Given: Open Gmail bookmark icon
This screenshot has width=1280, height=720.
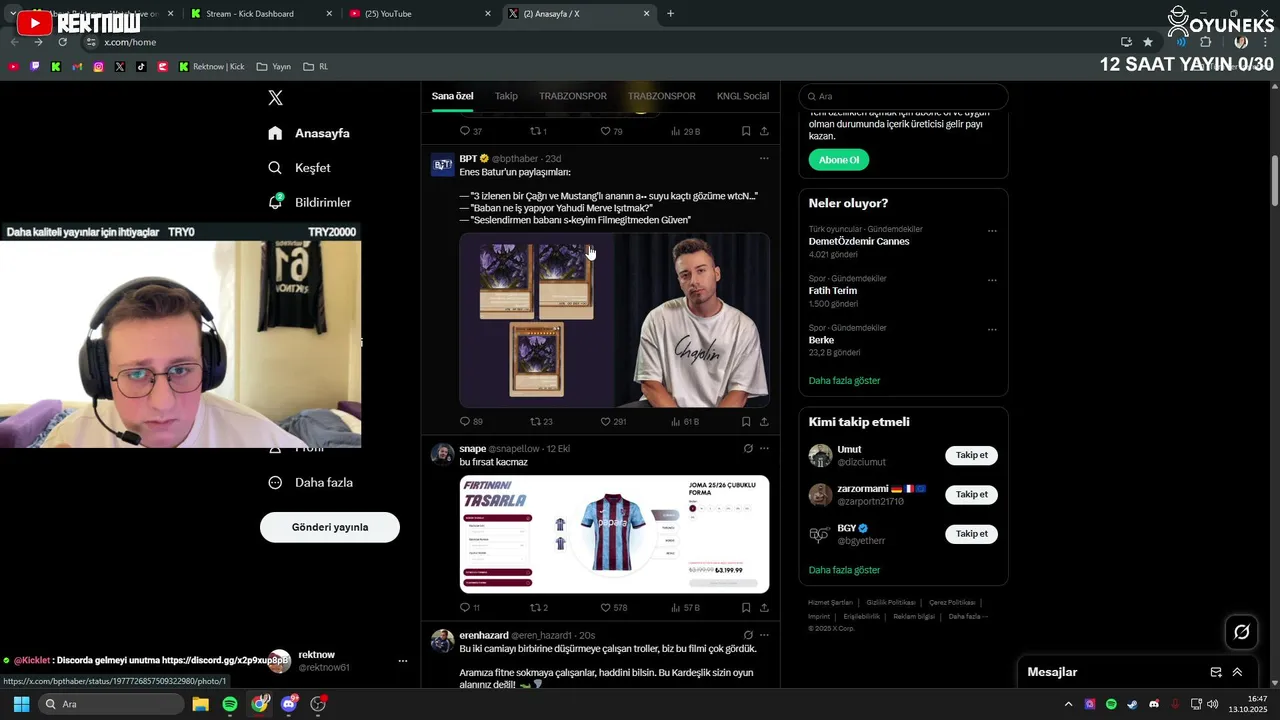Looking at the screenshot, I should 77,67.
